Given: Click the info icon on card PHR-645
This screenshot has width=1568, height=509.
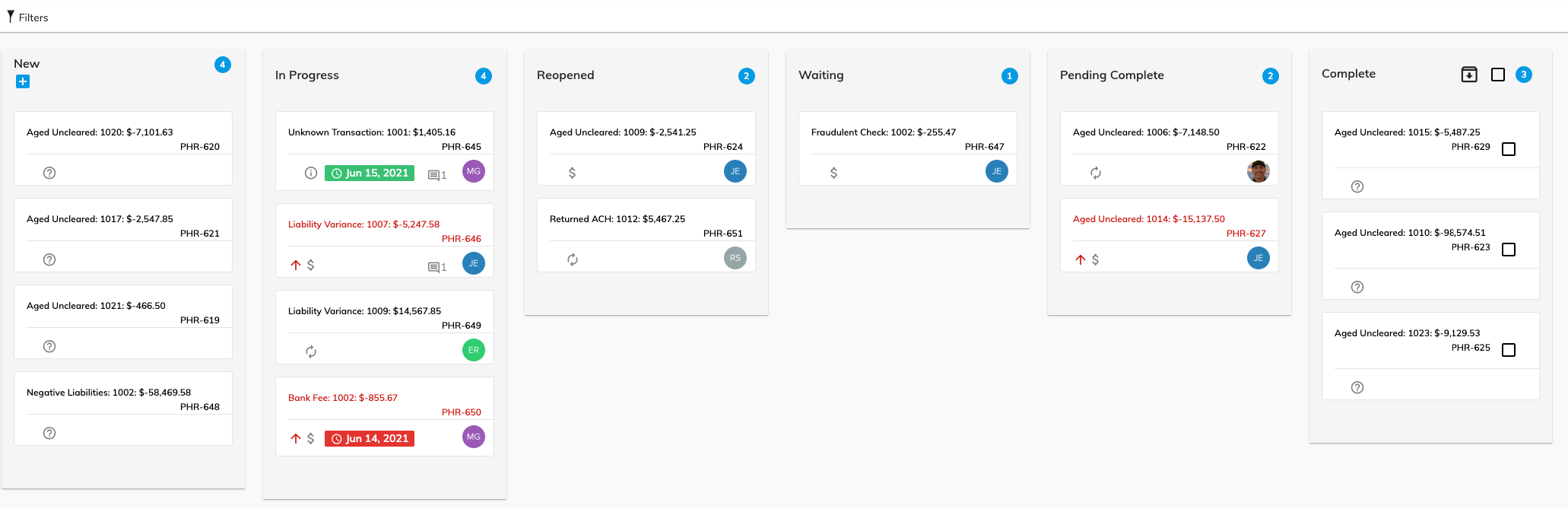Looking at the screenshot, I should pyautogui.click(x=310, y=173).
